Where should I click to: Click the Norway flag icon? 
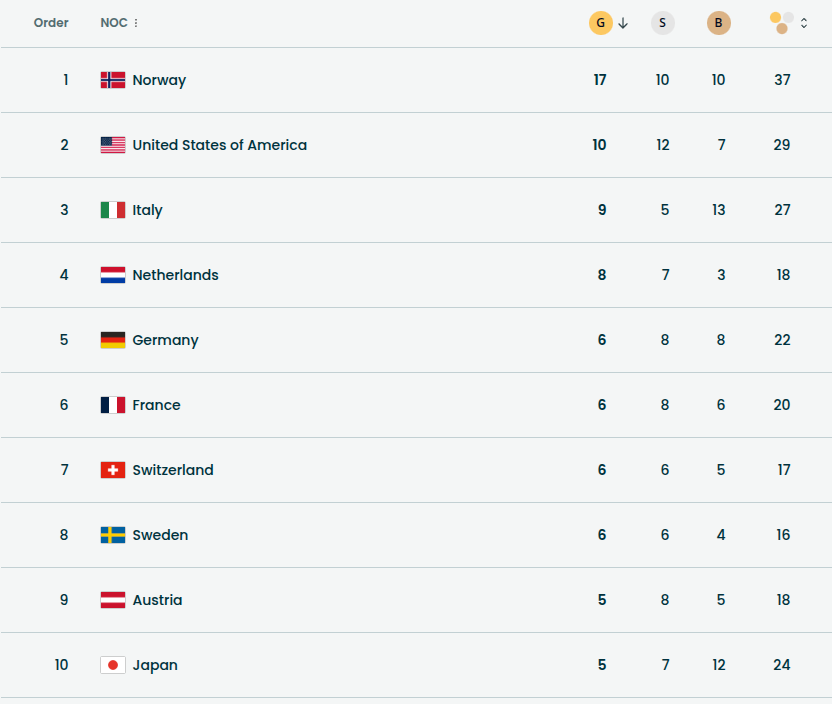click(x=113, y=80)
